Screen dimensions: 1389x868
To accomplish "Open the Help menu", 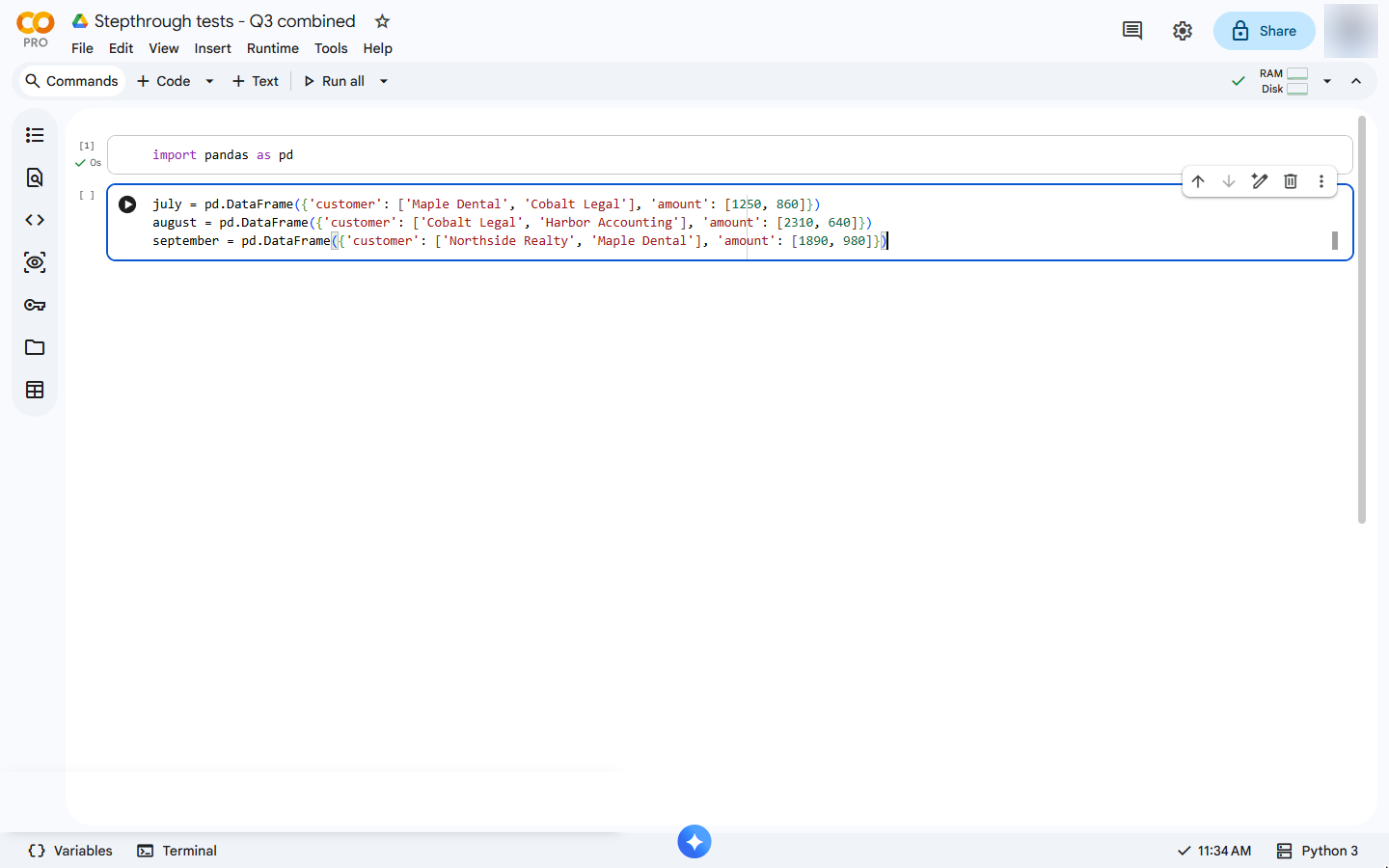I will 378,48.
